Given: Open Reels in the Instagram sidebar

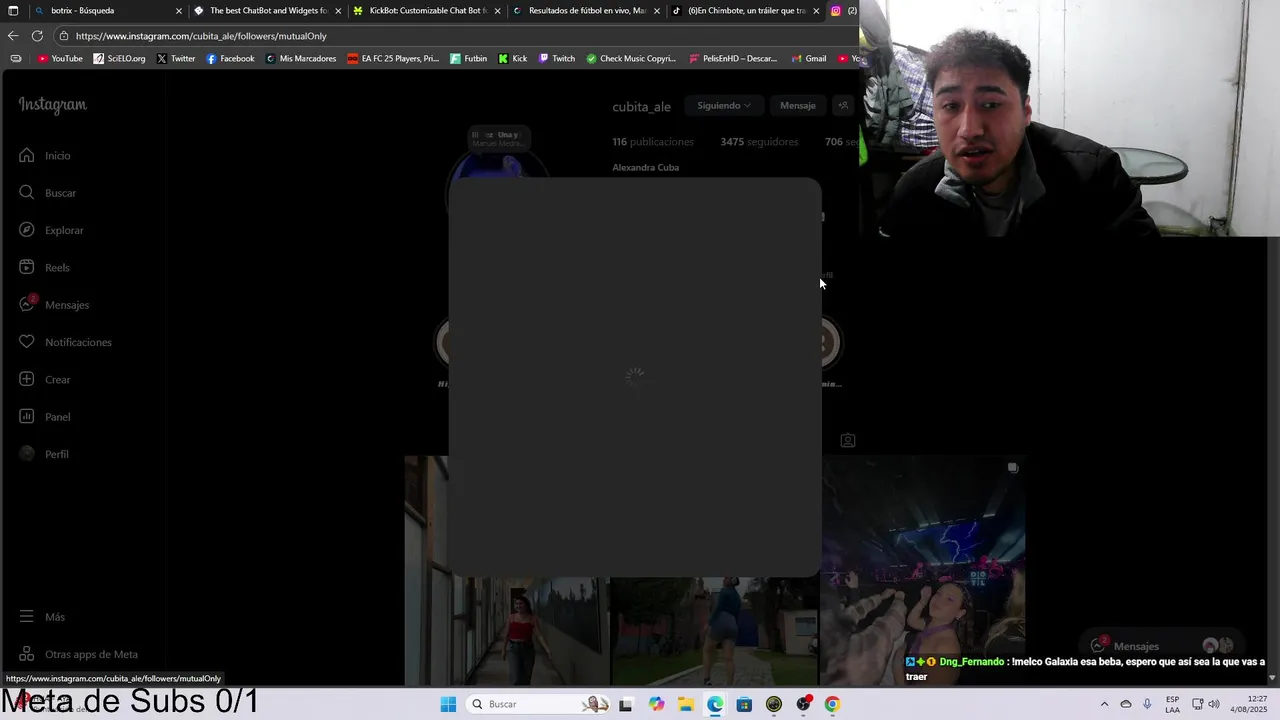Looking at the screenshot, I should tap(44, 268).
